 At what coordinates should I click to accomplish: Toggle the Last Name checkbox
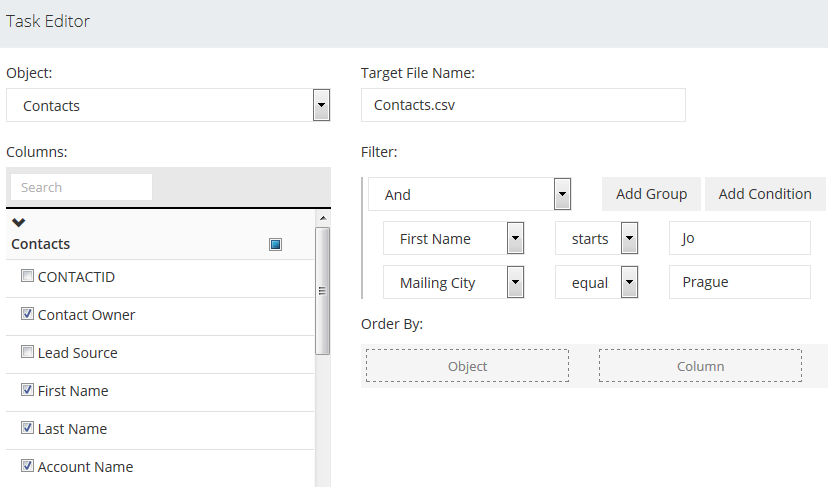tap(27, 429)
